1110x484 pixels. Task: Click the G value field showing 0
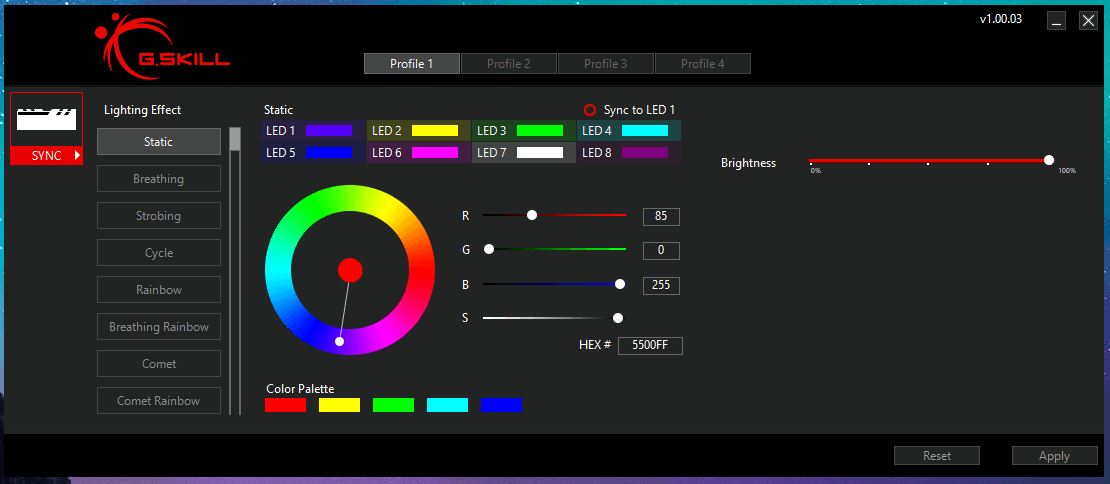661,250
